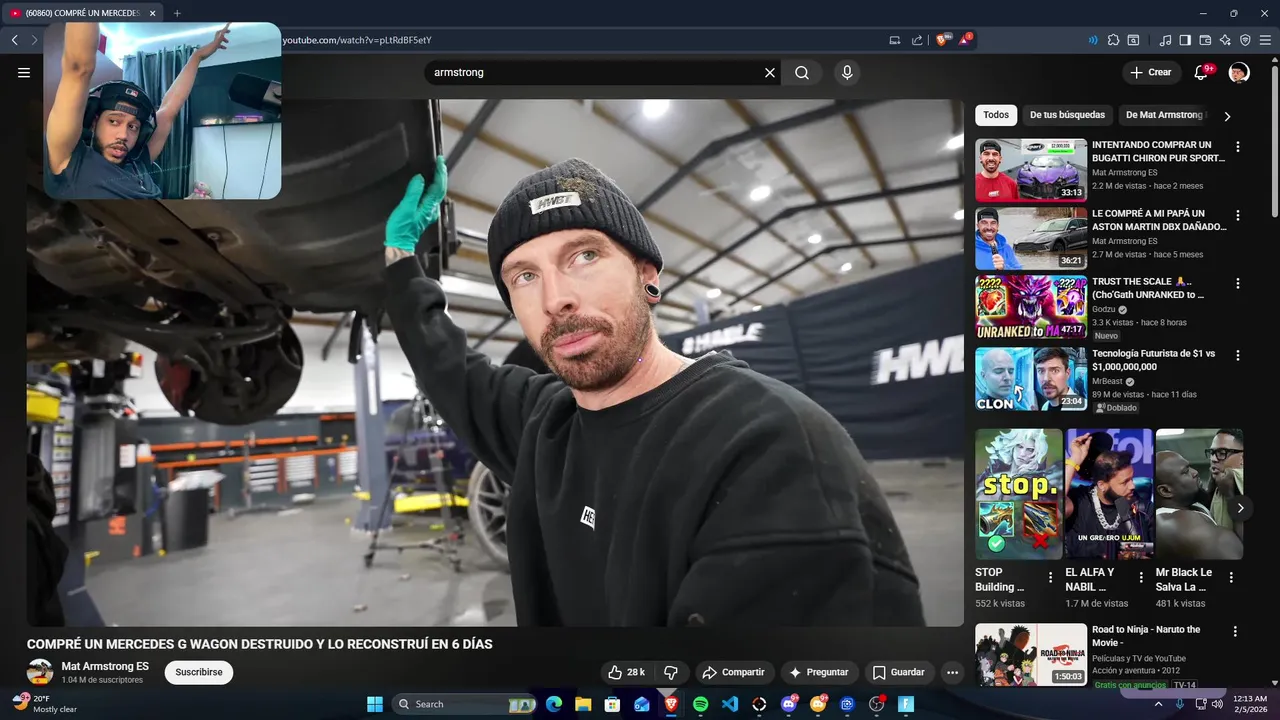The width and height of the screenshot is (1280, 720).
Task: Save video with Guardar button
Action: point(898,672)
